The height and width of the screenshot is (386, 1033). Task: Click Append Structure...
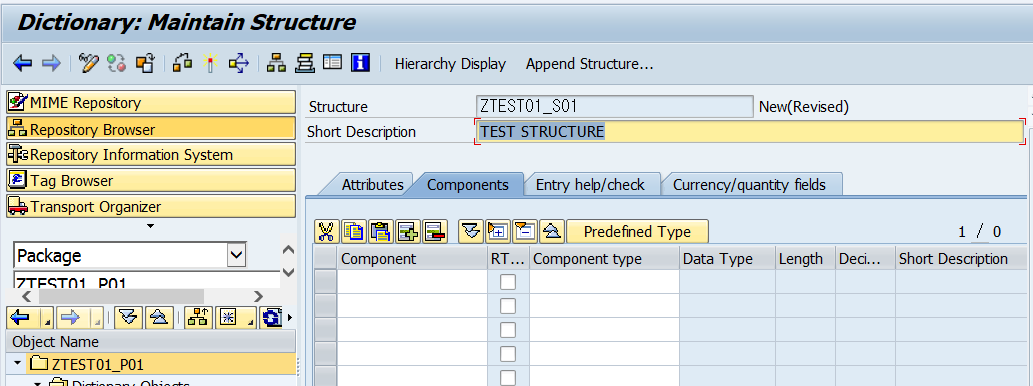pyautogui.click(x=589, y=64)
